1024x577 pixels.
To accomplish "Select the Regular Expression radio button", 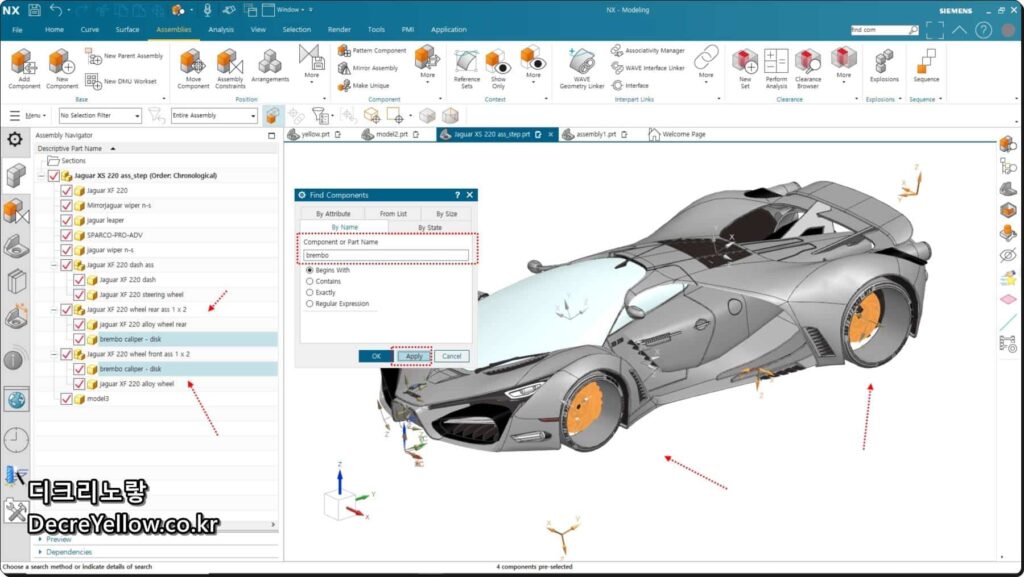I will (310, 304).
